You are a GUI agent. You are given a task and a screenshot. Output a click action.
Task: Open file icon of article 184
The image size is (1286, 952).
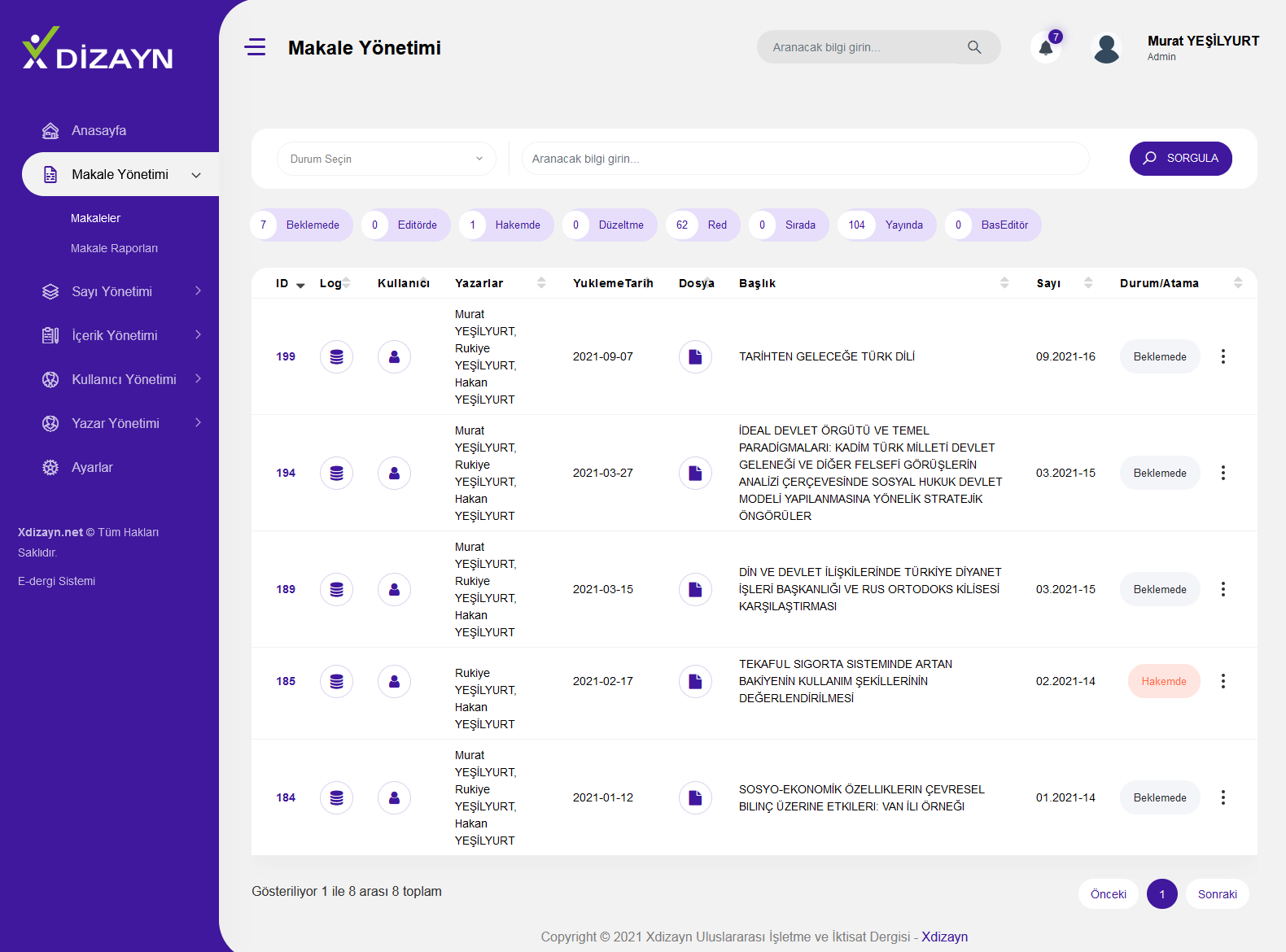(695, 797)
